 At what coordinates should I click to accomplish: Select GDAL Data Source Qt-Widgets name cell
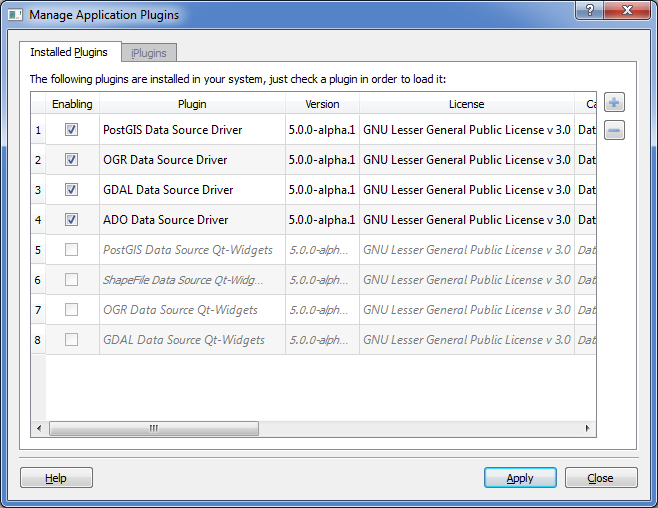click(x=192, y=339)
